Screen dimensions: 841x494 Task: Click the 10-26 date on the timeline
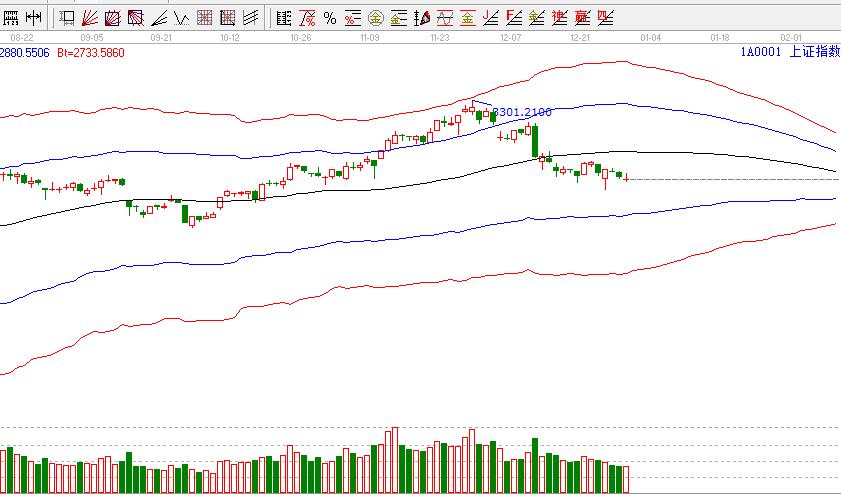[299, 37]
